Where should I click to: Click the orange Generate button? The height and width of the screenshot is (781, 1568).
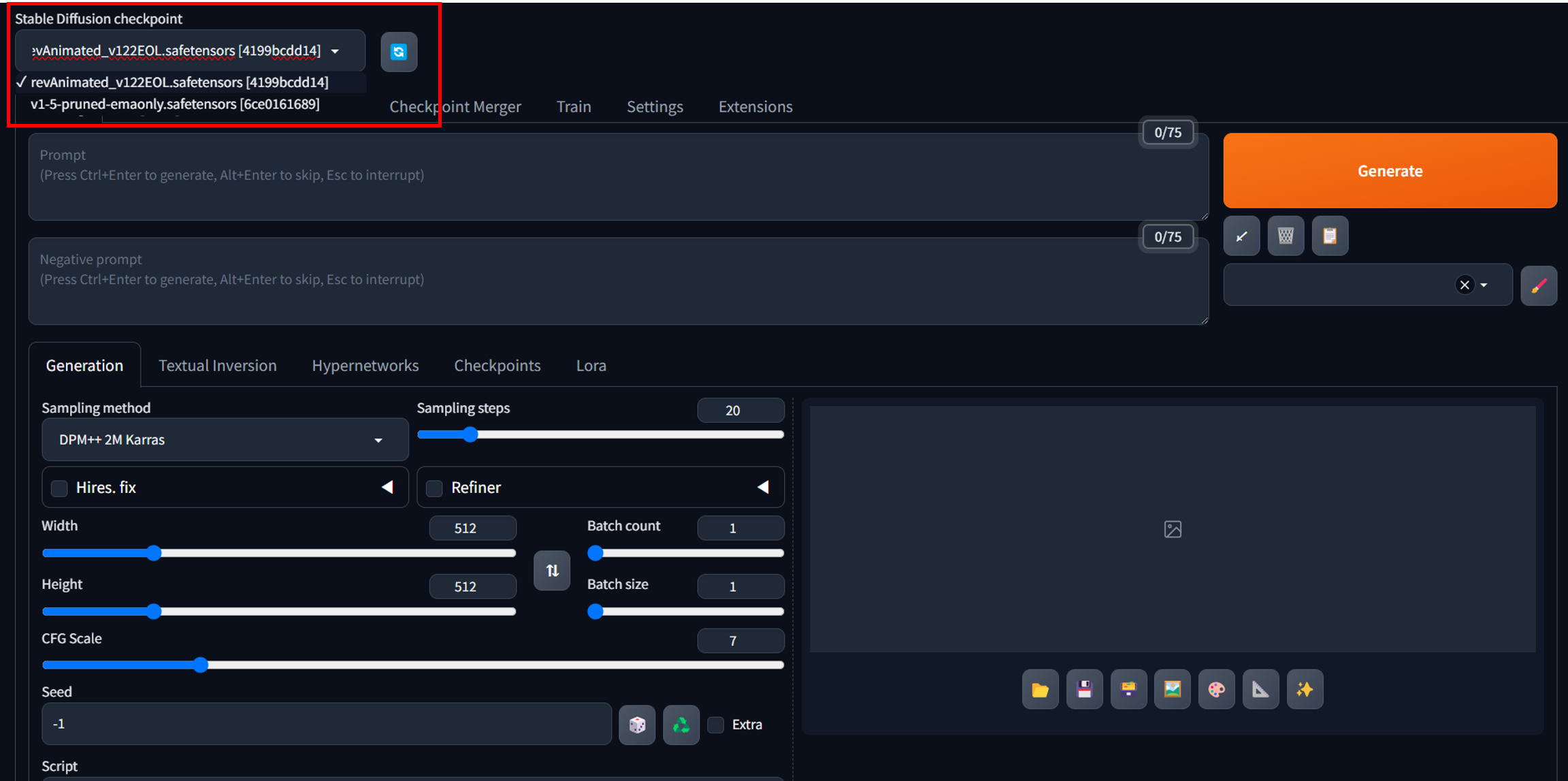(1390, 171)
